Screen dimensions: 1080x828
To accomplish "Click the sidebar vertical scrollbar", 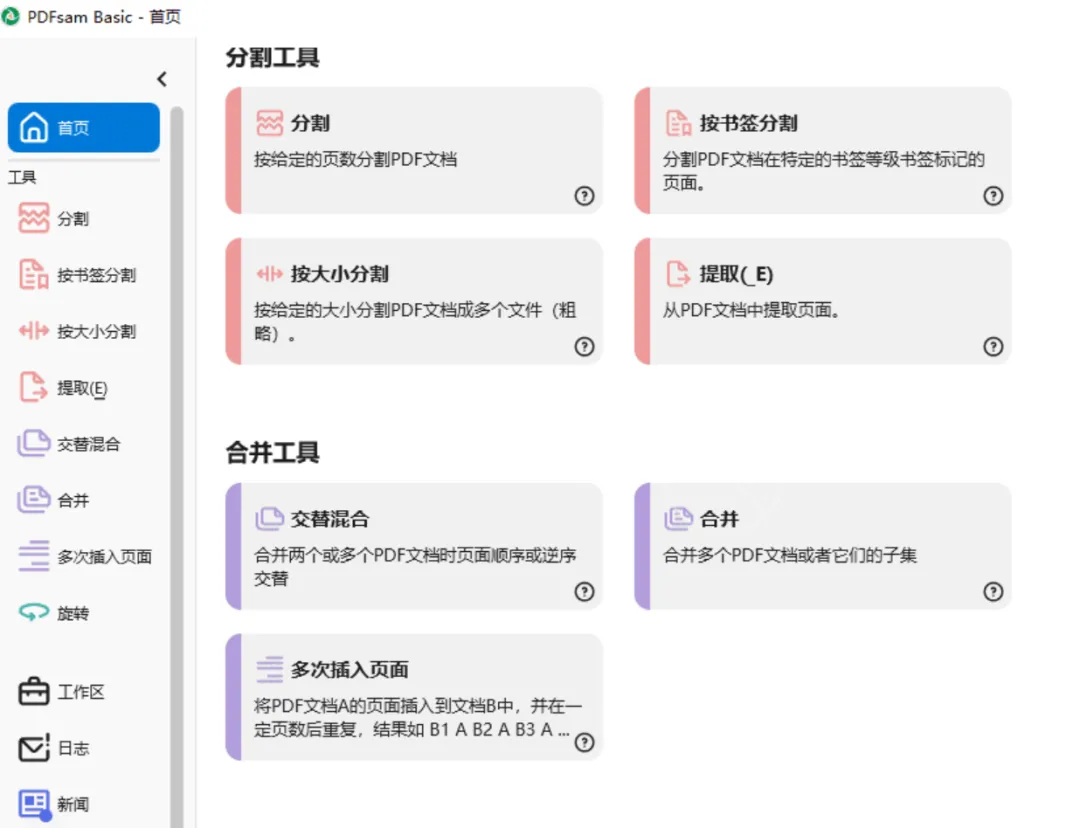I will [x=177, y=450].
